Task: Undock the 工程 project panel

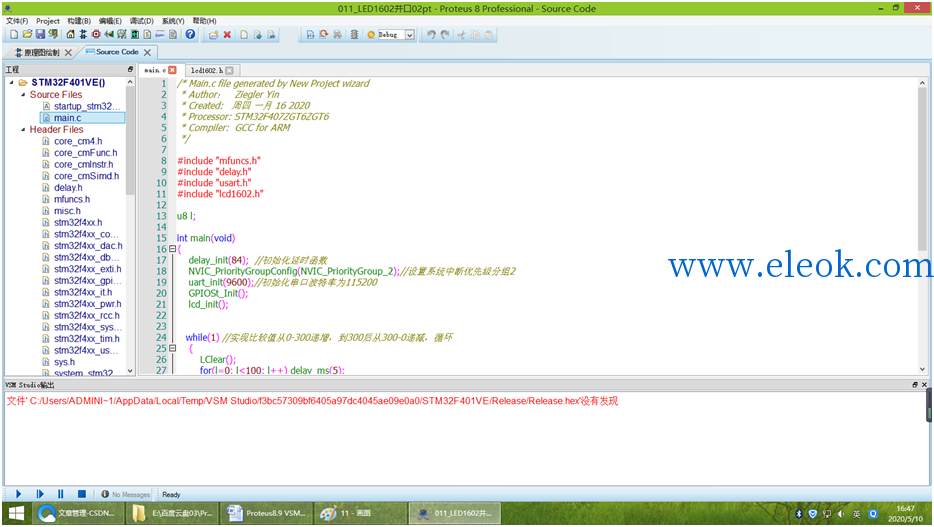Action: (x=130, y=69)
